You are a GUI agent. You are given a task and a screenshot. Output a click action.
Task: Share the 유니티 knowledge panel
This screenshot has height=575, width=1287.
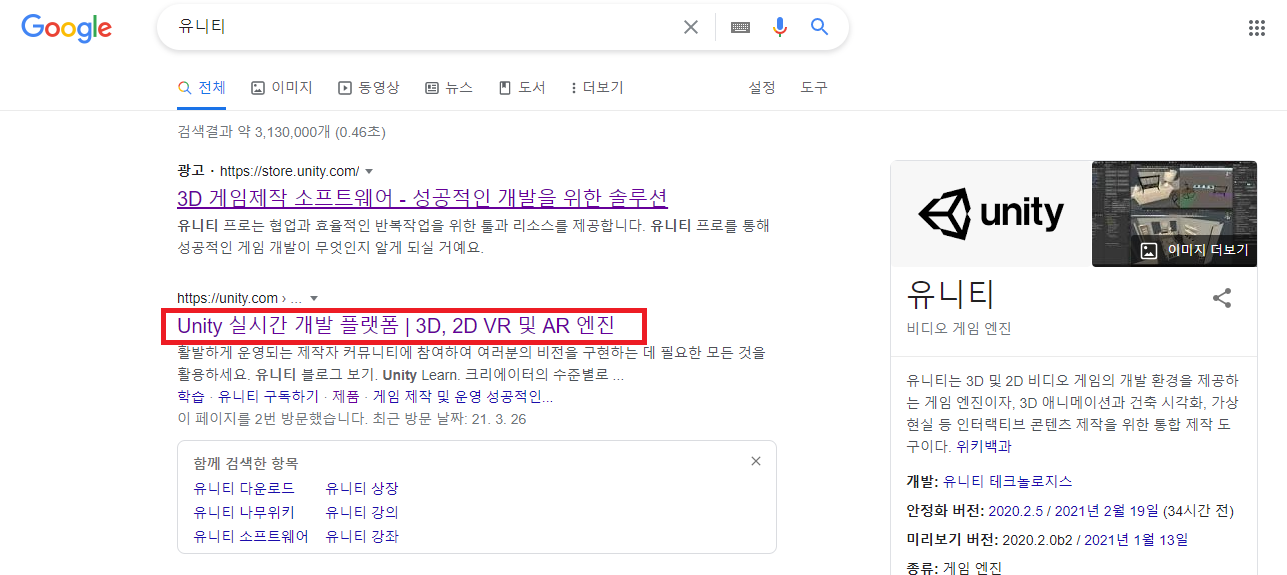pyautogui.click(x=1221, y=297)
